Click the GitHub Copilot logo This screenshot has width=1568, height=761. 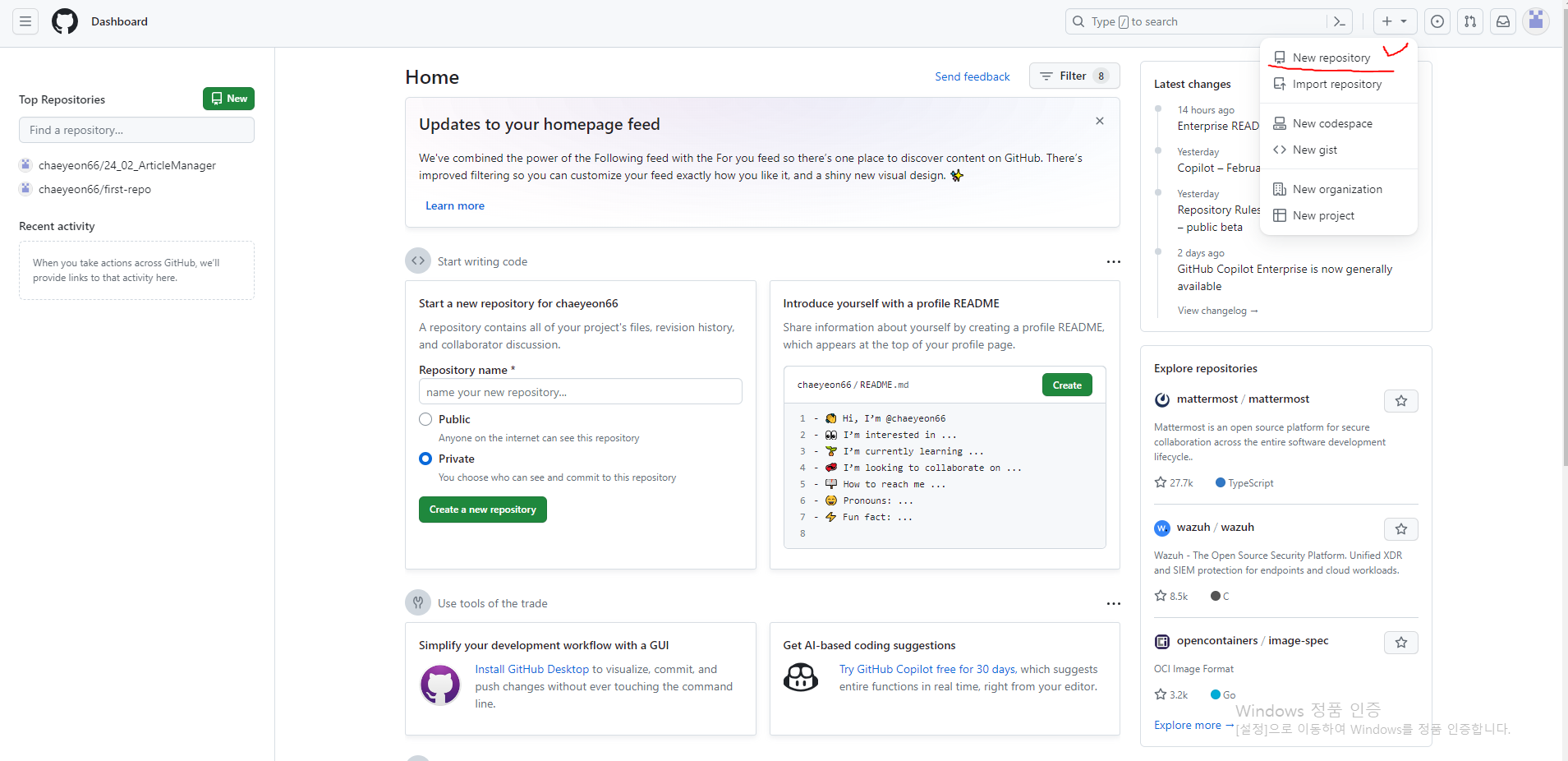click(x=801, y=677)
